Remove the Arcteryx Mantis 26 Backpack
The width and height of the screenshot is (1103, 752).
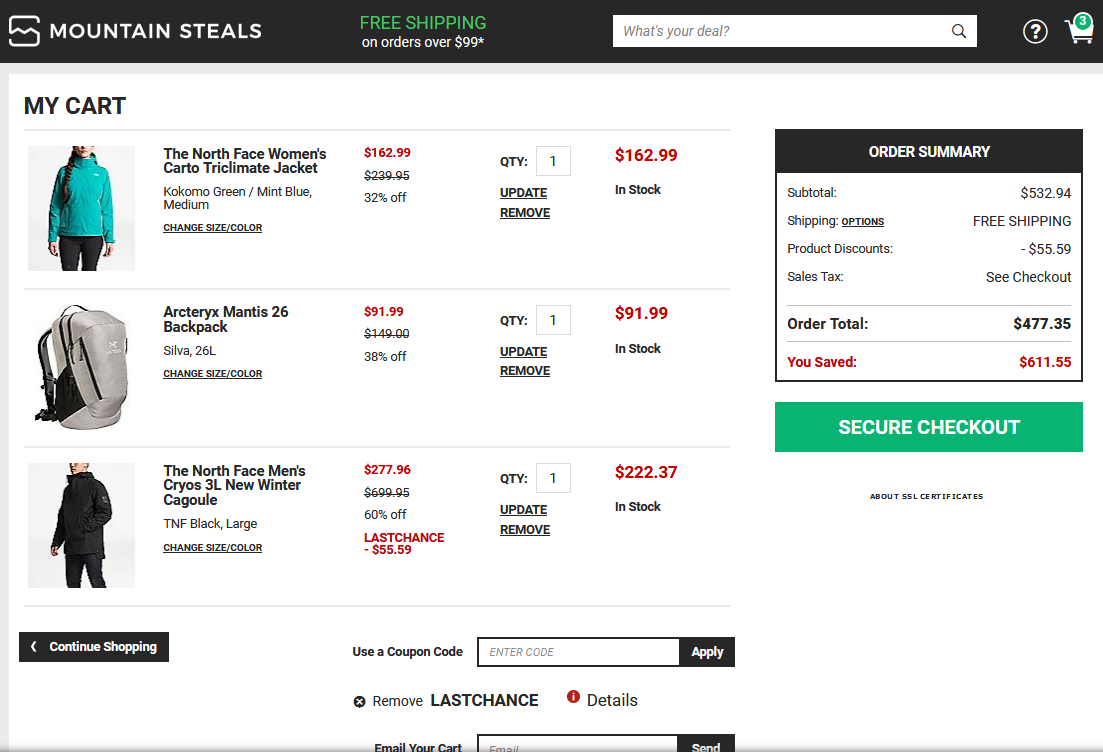point(525,371)
